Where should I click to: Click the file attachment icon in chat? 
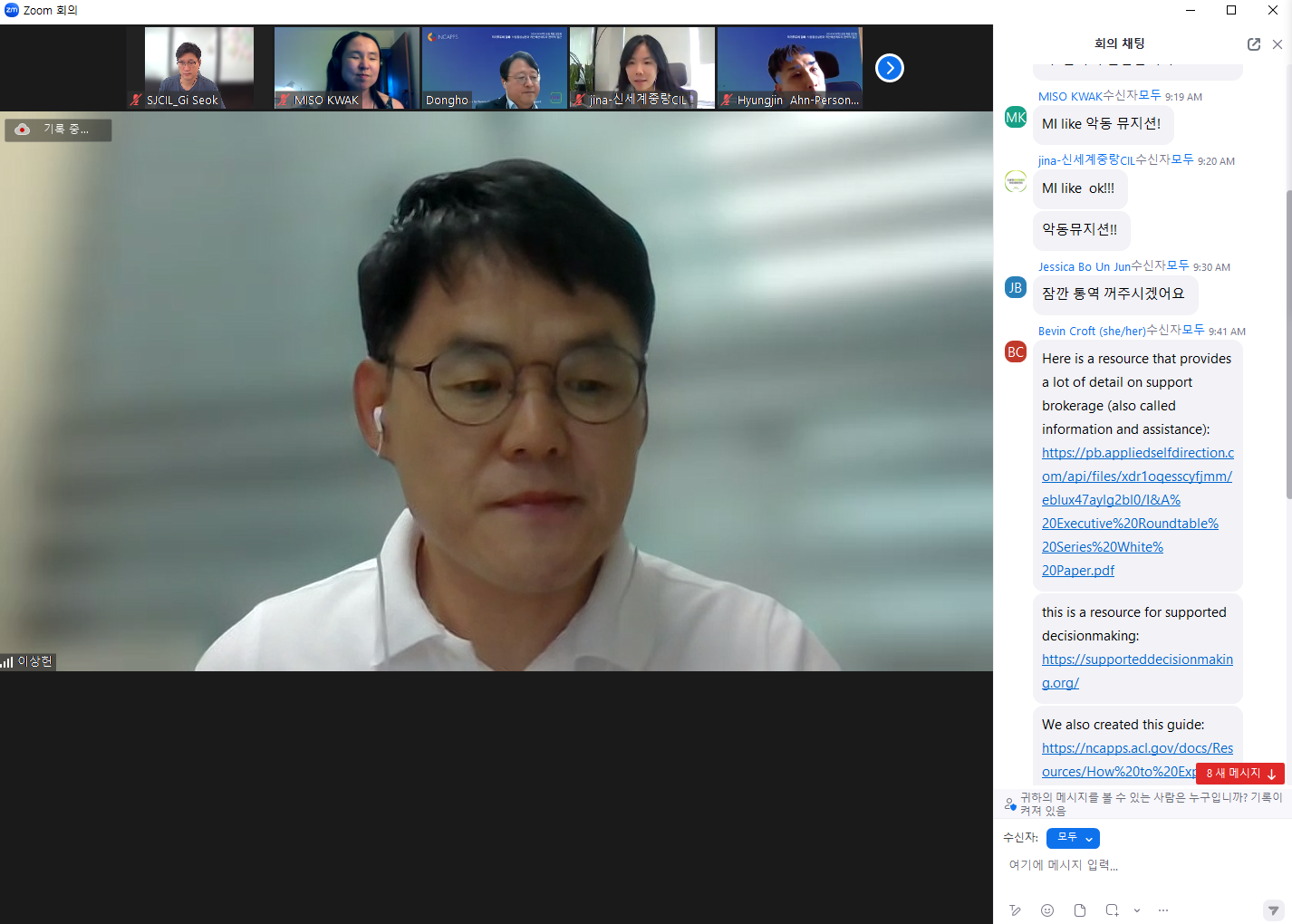[1079, 910]
